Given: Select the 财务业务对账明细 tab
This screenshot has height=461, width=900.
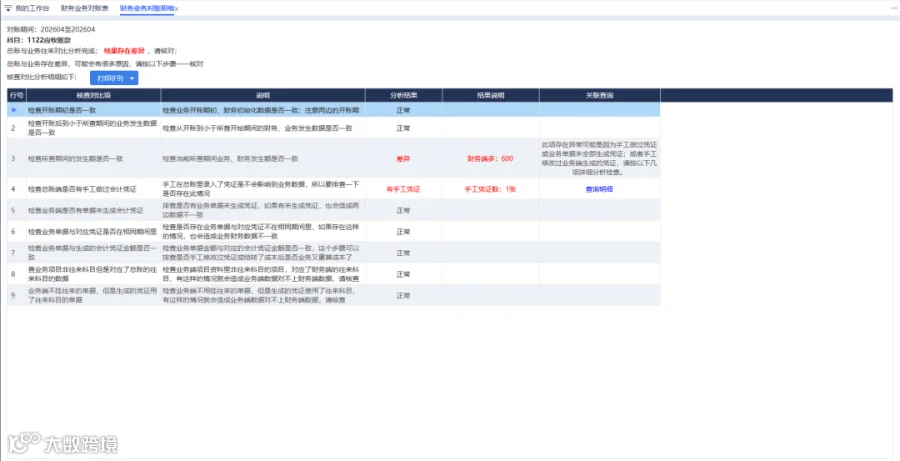Looking at the screenshot, I should click(147, 9).
